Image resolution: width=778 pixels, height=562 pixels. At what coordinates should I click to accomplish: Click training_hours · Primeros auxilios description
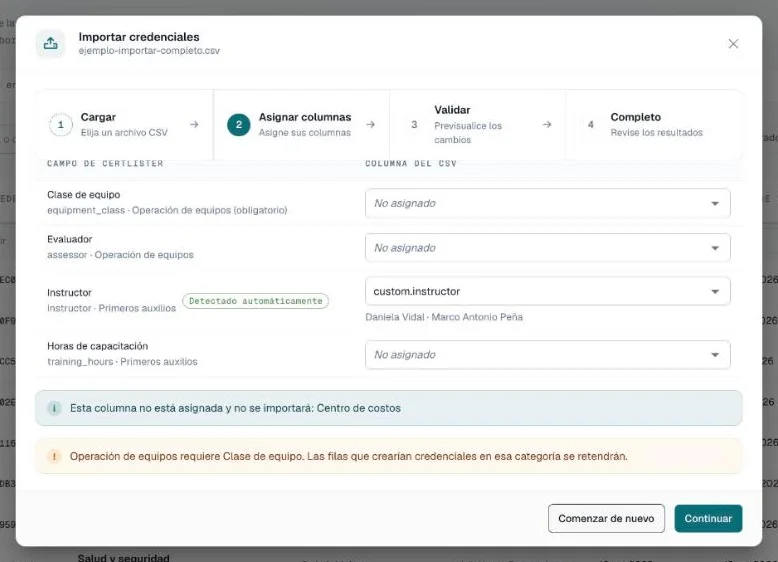(122, 362)
